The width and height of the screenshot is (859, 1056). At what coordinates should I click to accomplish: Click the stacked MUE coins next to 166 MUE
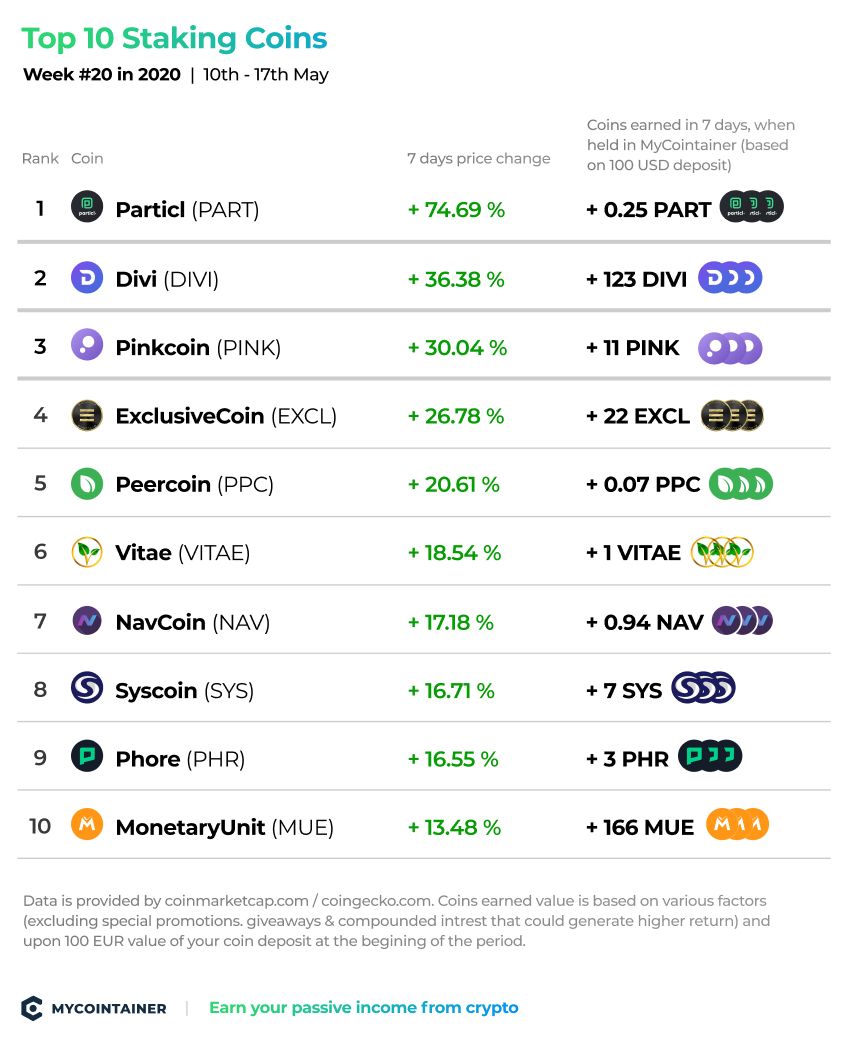click(x=738, y=825)
